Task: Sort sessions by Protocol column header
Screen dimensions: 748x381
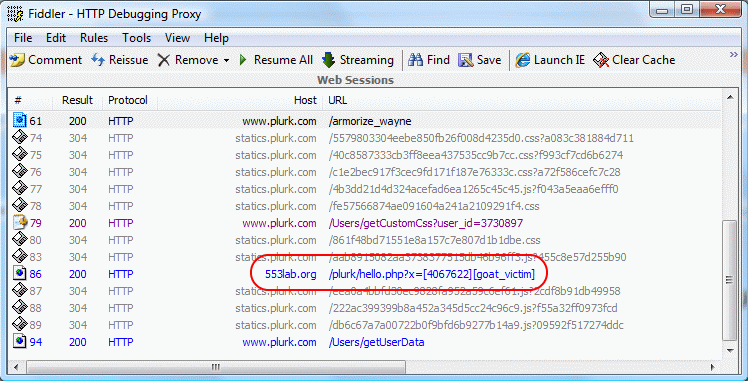Action: (x=128, y=101)
